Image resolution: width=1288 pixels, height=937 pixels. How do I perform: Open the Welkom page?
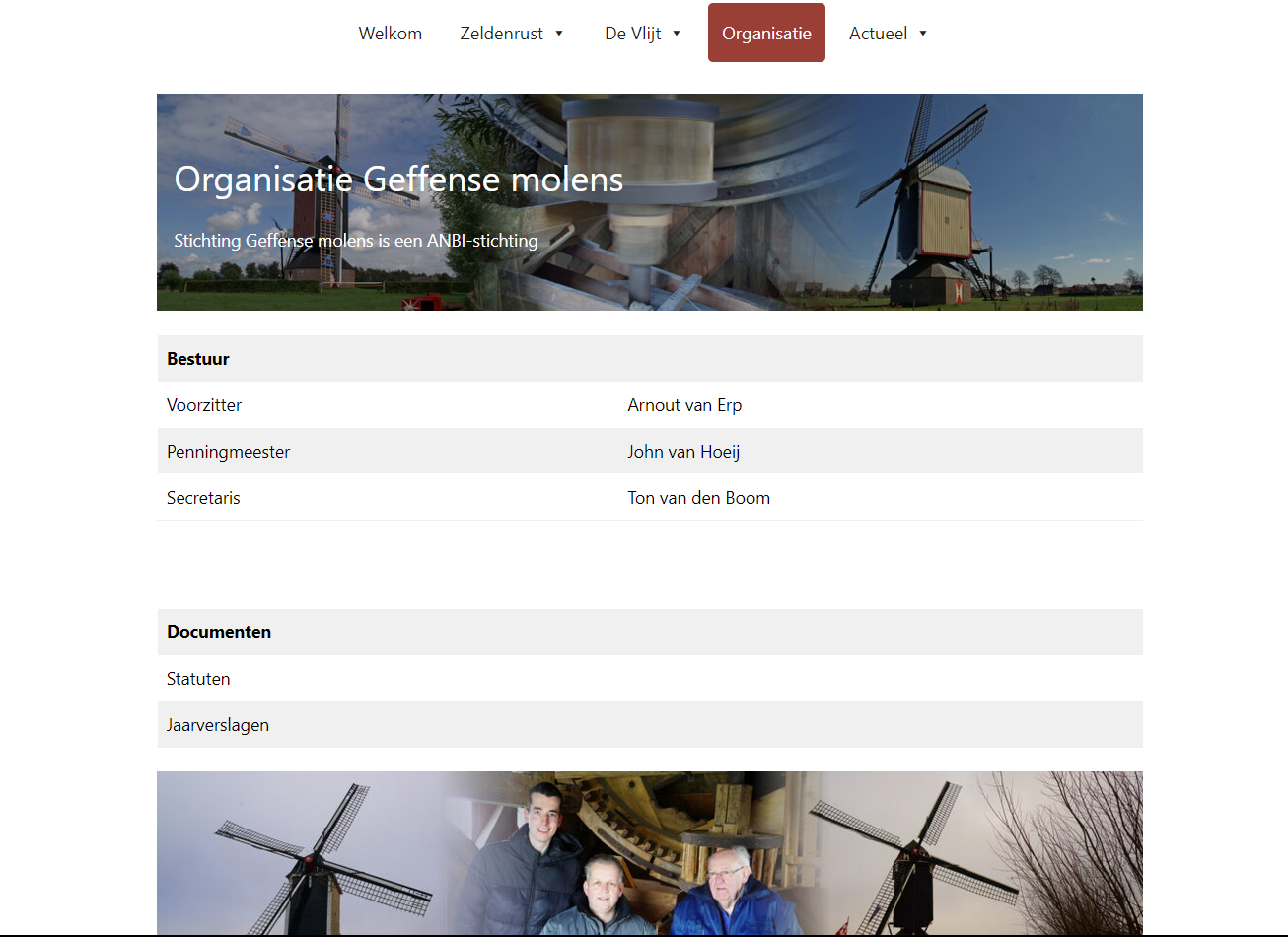[390, 34]
